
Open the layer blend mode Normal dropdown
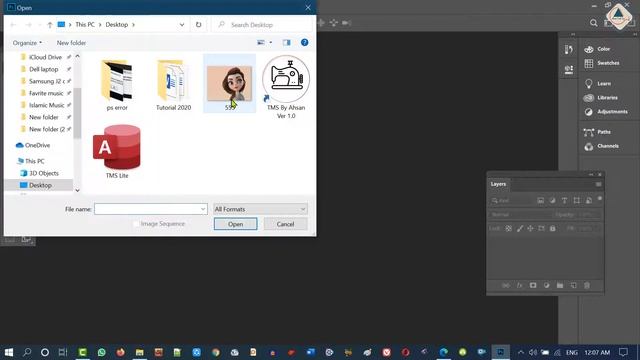pos(519,215)
